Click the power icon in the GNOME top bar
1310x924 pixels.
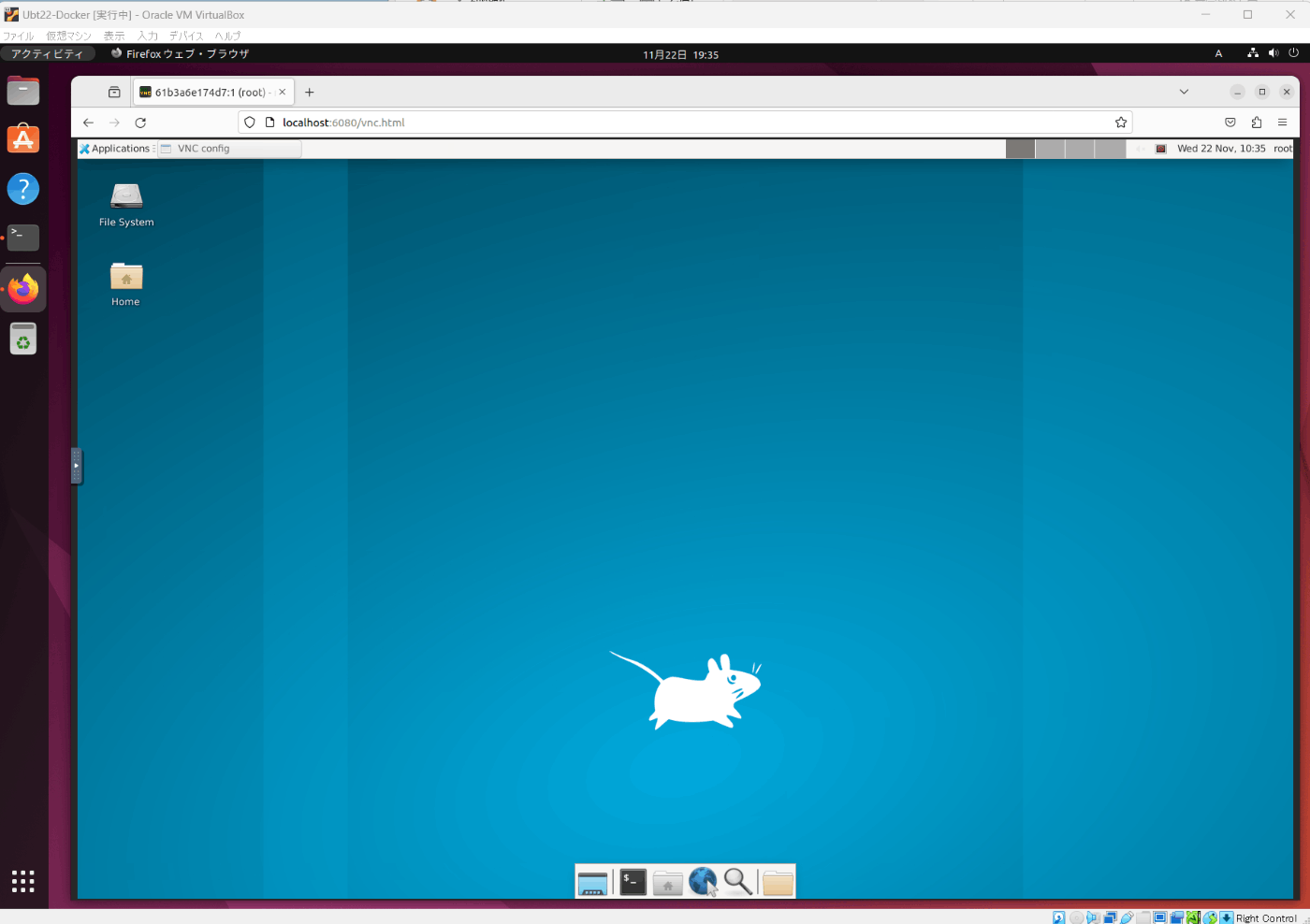tap(1294, 53)
